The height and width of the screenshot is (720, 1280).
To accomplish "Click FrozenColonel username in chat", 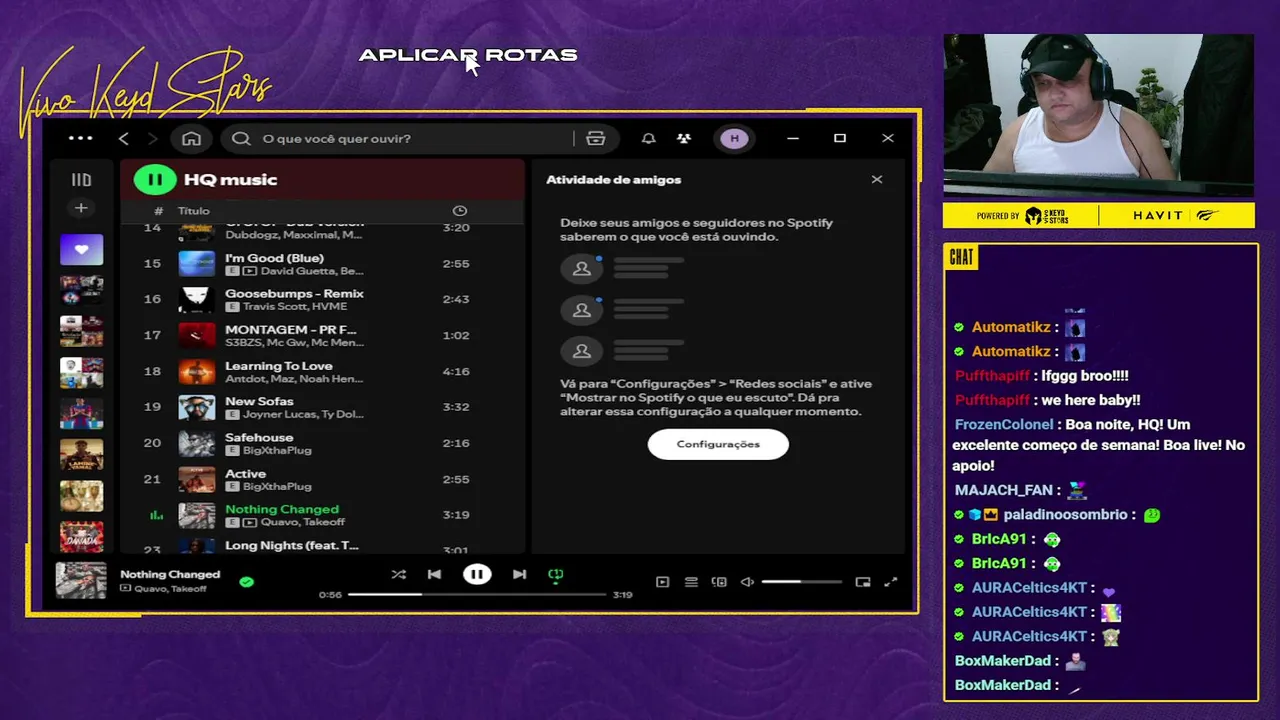I will 1004,424.
